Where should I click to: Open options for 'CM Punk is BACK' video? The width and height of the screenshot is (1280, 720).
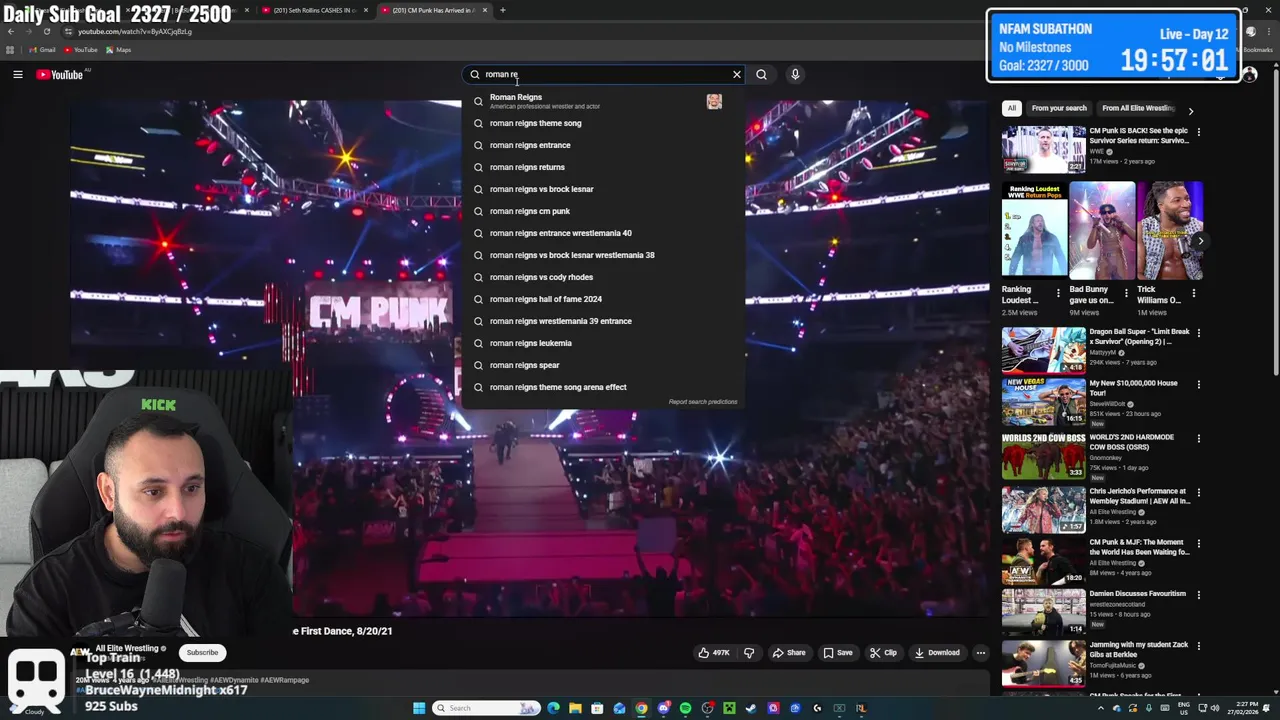tap(1199, 132)
